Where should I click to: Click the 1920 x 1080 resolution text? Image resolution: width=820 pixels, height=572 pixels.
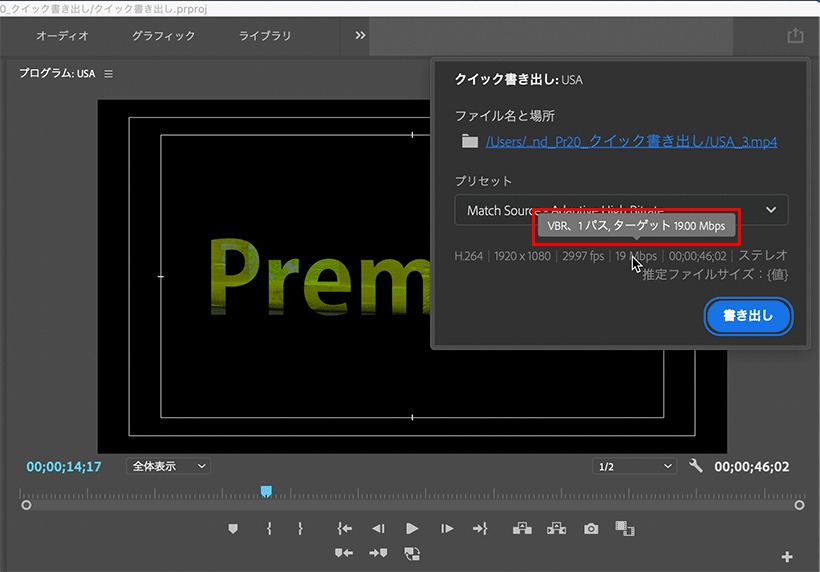click(x=522, y=256)
